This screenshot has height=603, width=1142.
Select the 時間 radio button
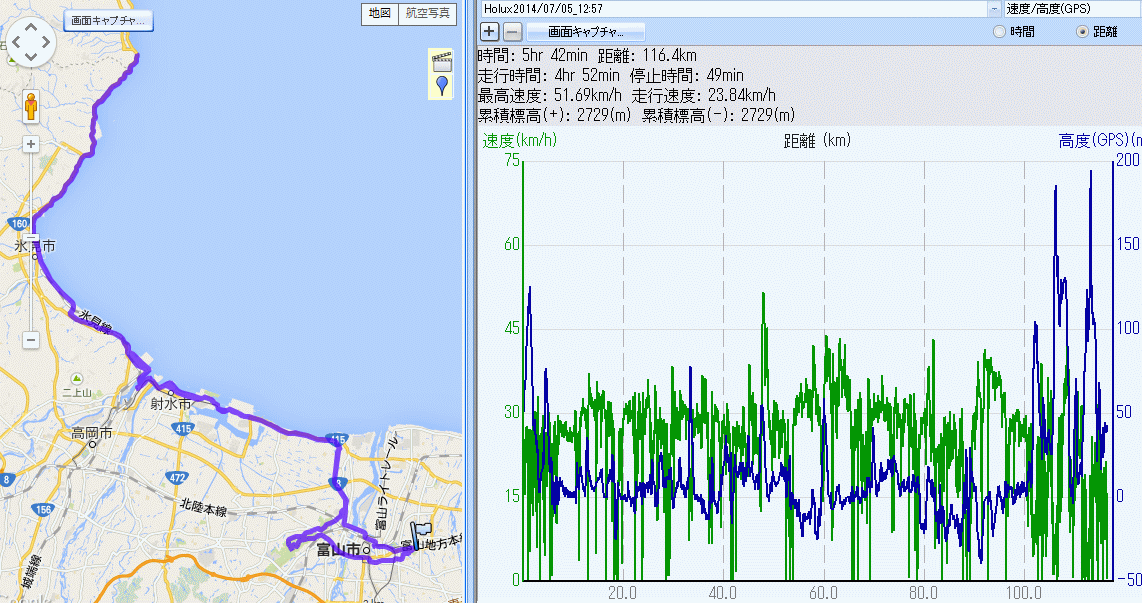click(1000, 32)
